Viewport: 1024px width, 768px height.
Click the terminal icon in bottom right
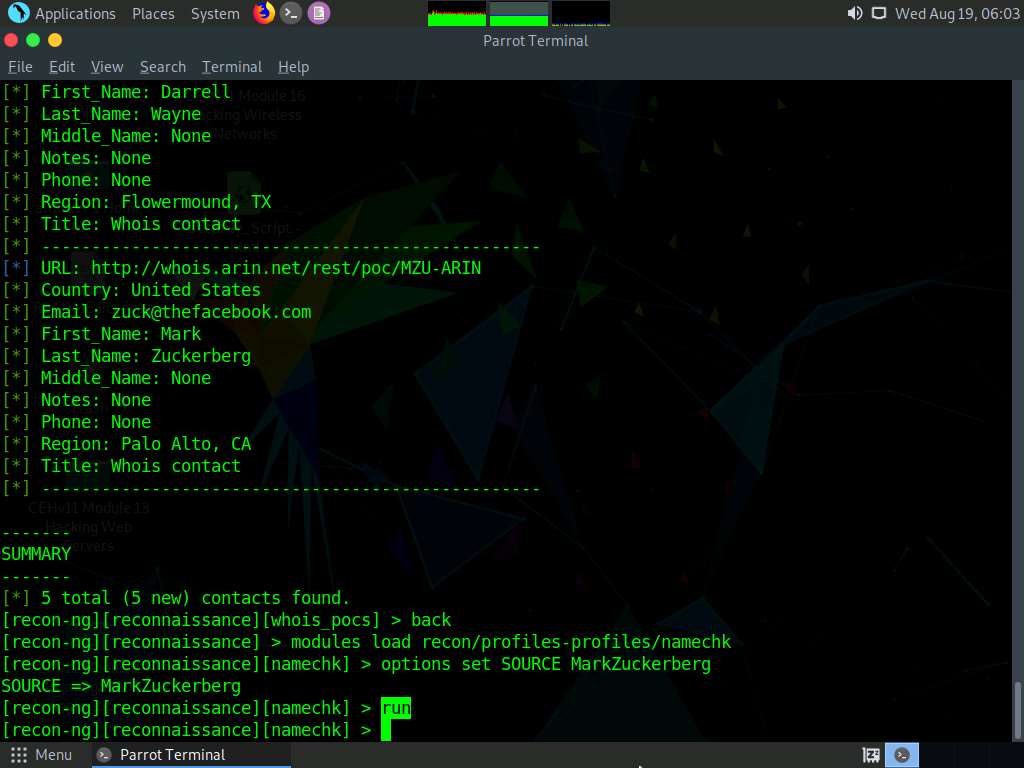point(902,755)
